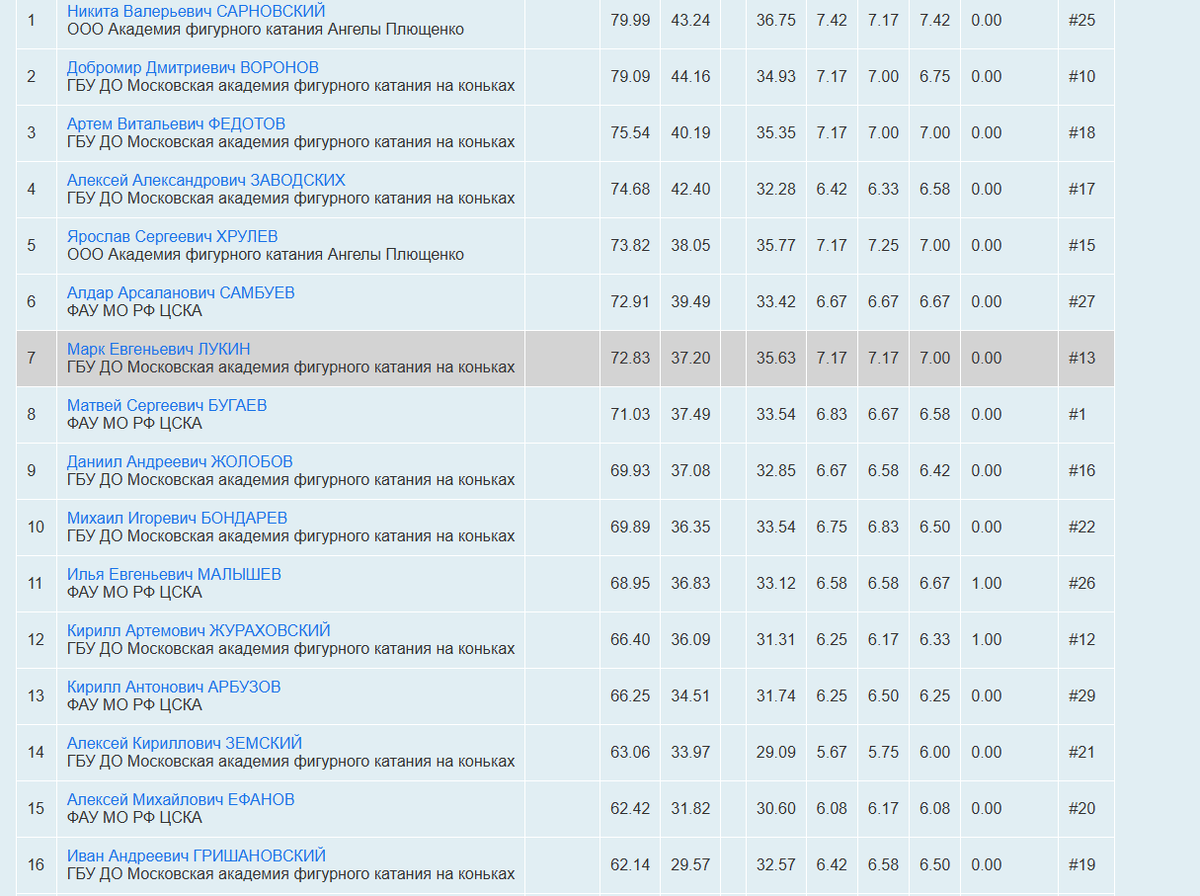This screenshot has height=896, width=1200.
Task: Click deduction 1.00 in МАЛЫШЕВ row
Action: pyautogui.click(x=986, y=583)
